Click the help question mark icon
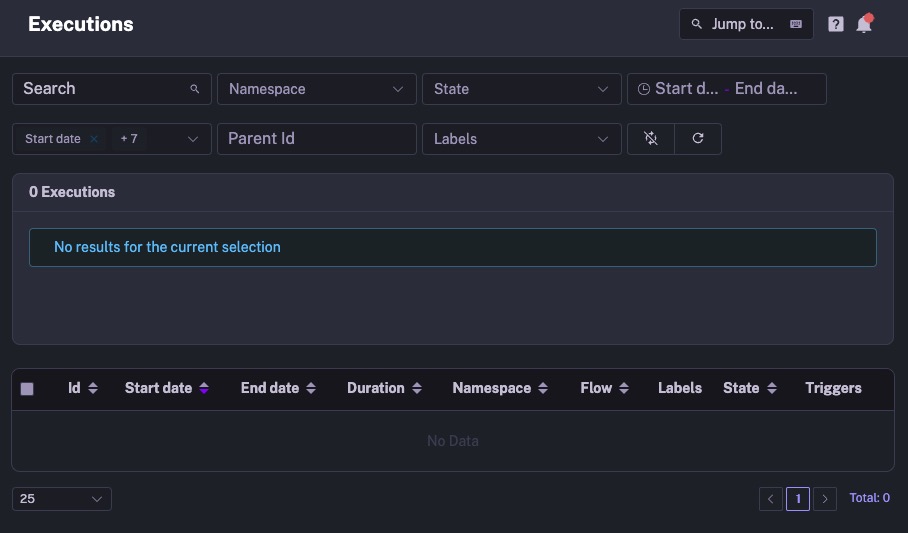 click(836, 24)
